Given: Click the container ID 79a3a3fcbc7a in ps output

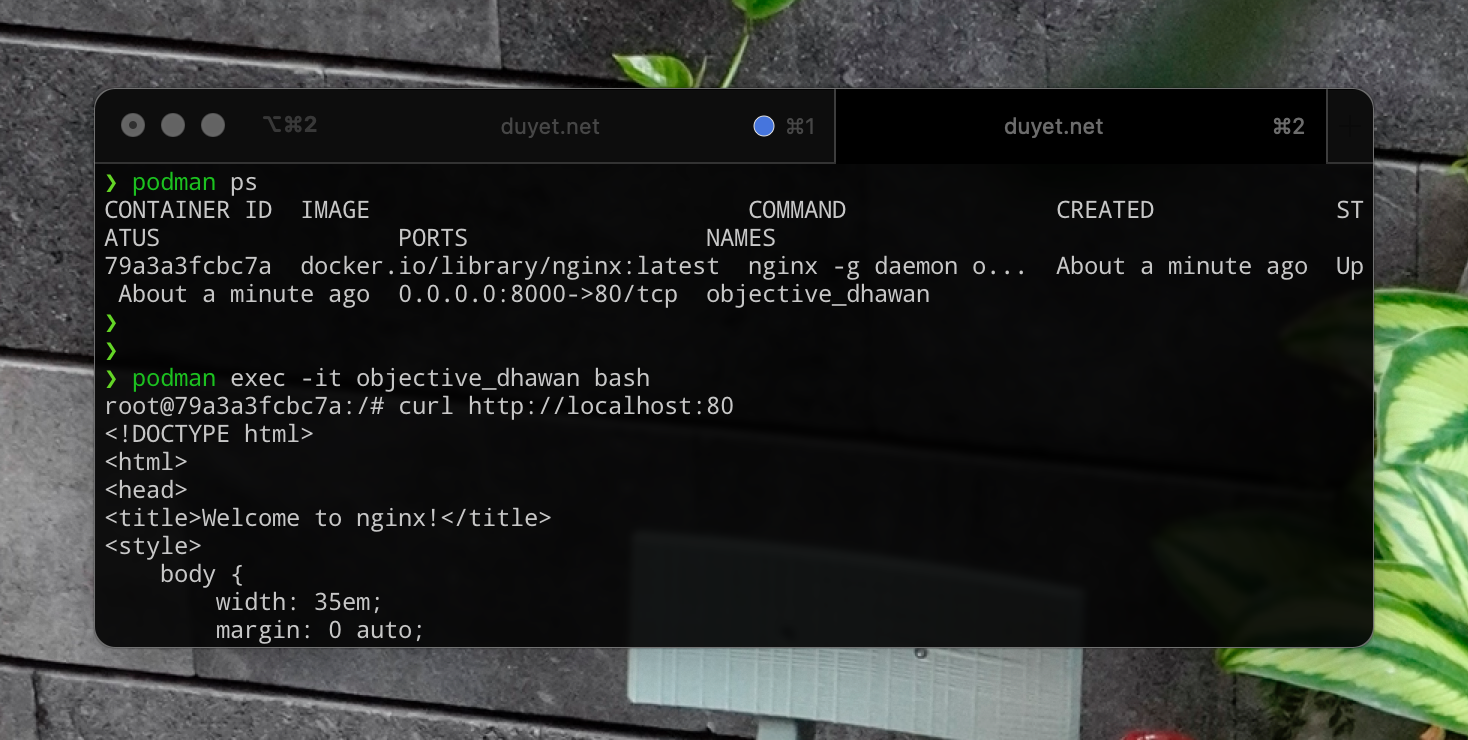Looking at the screenshot, I should 188,266.
